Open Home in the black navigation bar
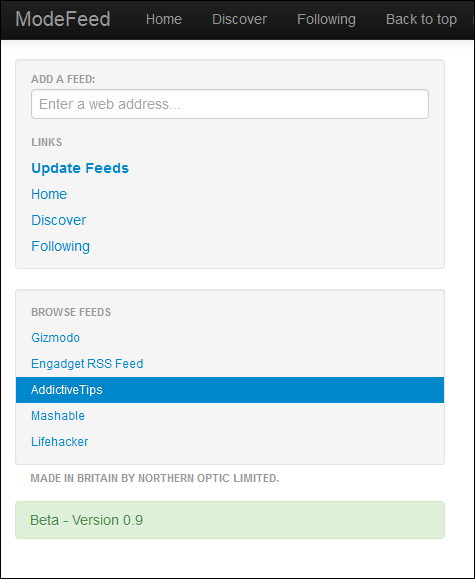The height and width of the screenshot is (579, 475). coord(164,19)
